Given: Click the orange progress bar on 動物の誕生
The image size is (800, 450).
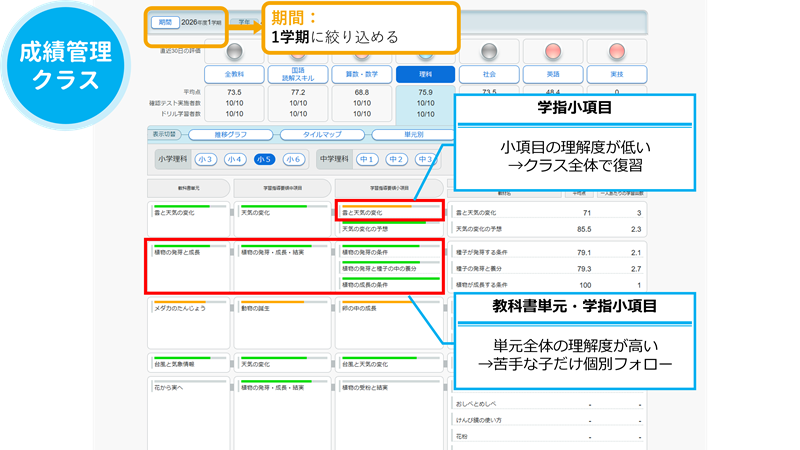Looking at the screenshot, I should (272, 303).
